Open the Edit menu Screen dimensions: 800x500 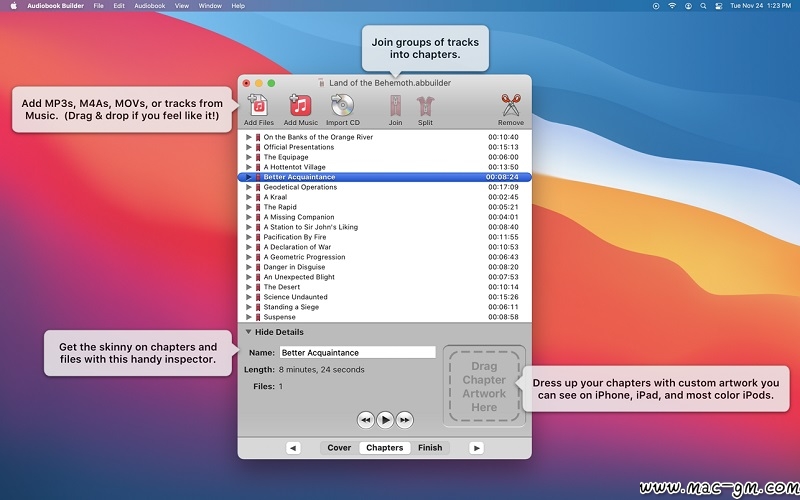[119, 6]
